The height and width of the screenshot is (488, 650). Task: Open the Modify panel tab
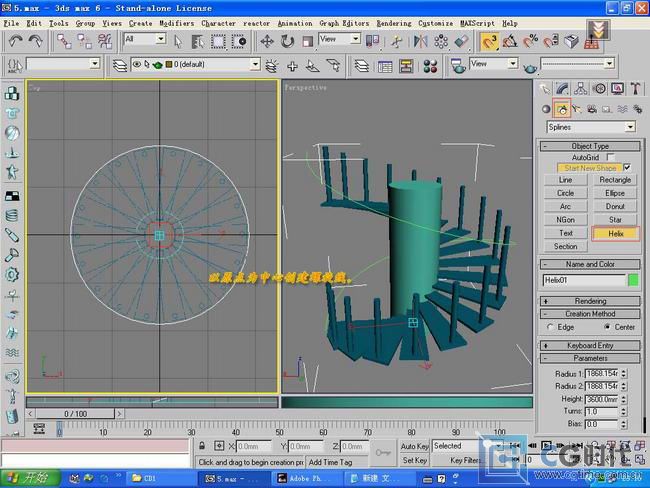pos(562,88)
